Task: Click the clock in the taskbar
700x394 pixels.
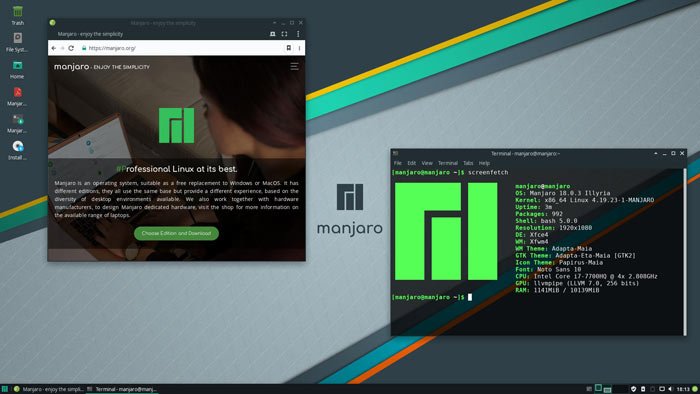Action: [x=683, y=389]
